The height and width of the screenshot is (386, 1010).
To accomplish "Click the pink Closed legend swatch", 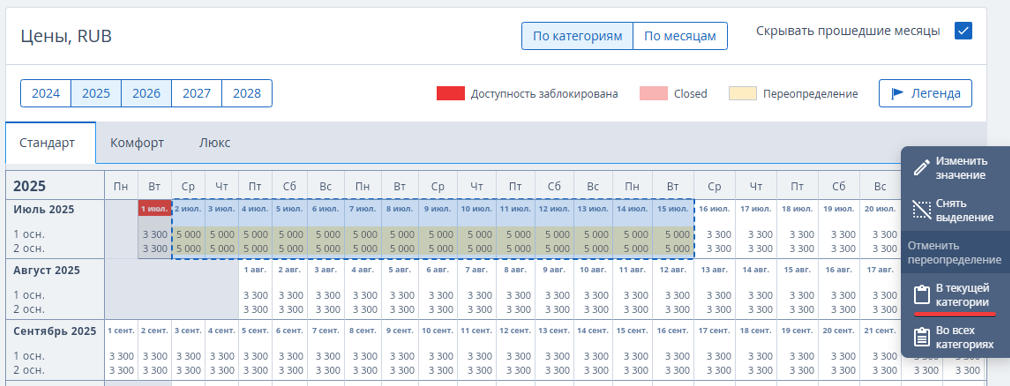I will click(653, 93).
